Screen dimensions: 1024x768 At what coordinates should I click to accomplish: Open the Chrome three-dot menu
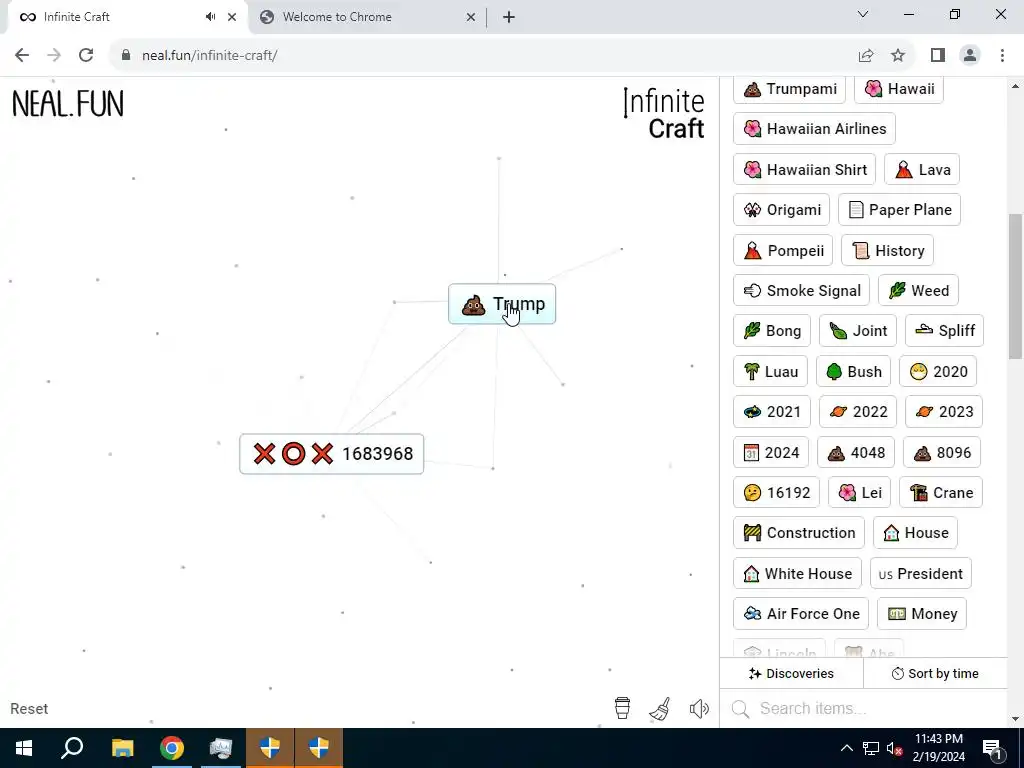[1002, 56]
